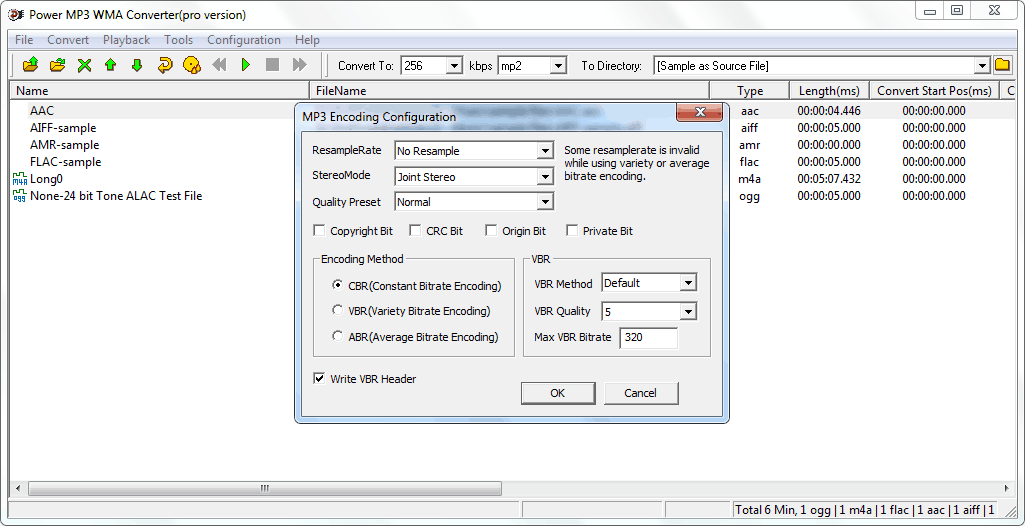Open the Help menu
Viewport: 1025px width, 526px height.
point(307,40)
